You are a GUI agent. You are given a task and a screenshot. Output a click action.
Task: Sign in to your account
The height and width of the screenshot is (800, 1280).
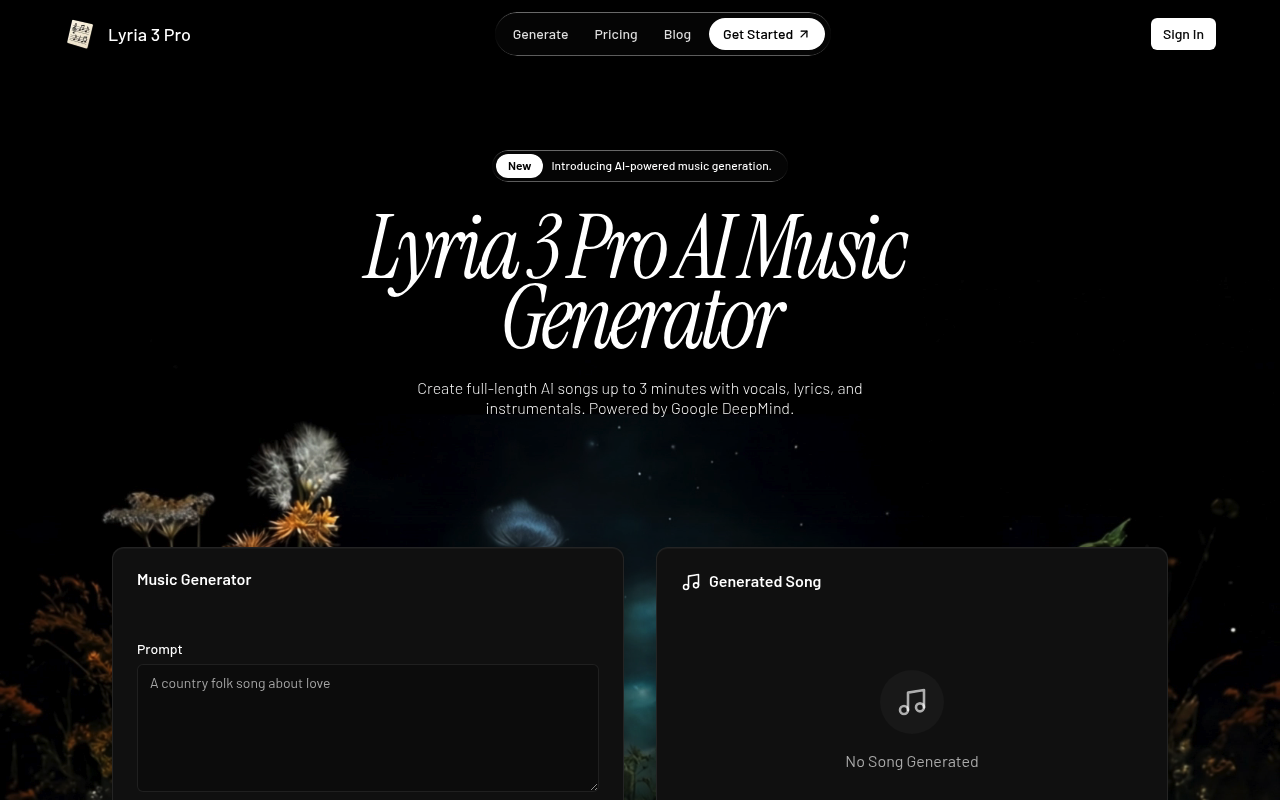tap(1183, 33)
